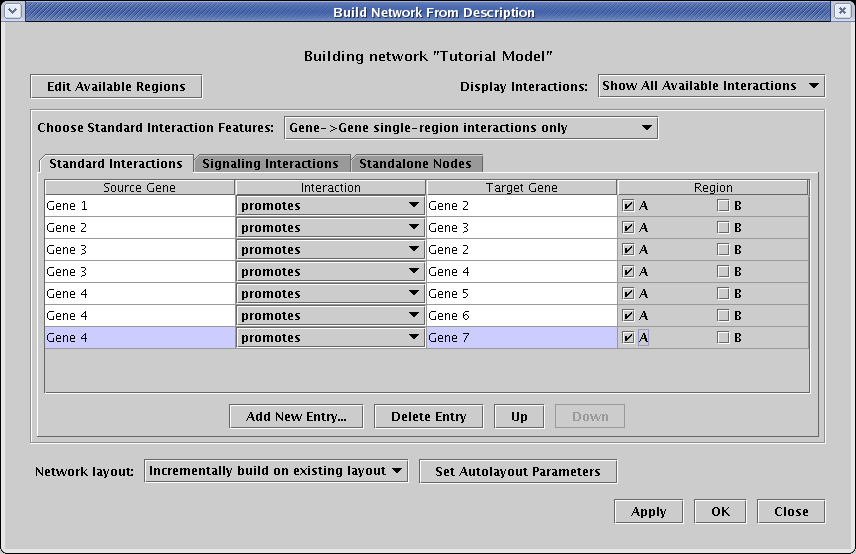Click the Apply button
This screenshot has width=856, height=554.
(648, 512)
